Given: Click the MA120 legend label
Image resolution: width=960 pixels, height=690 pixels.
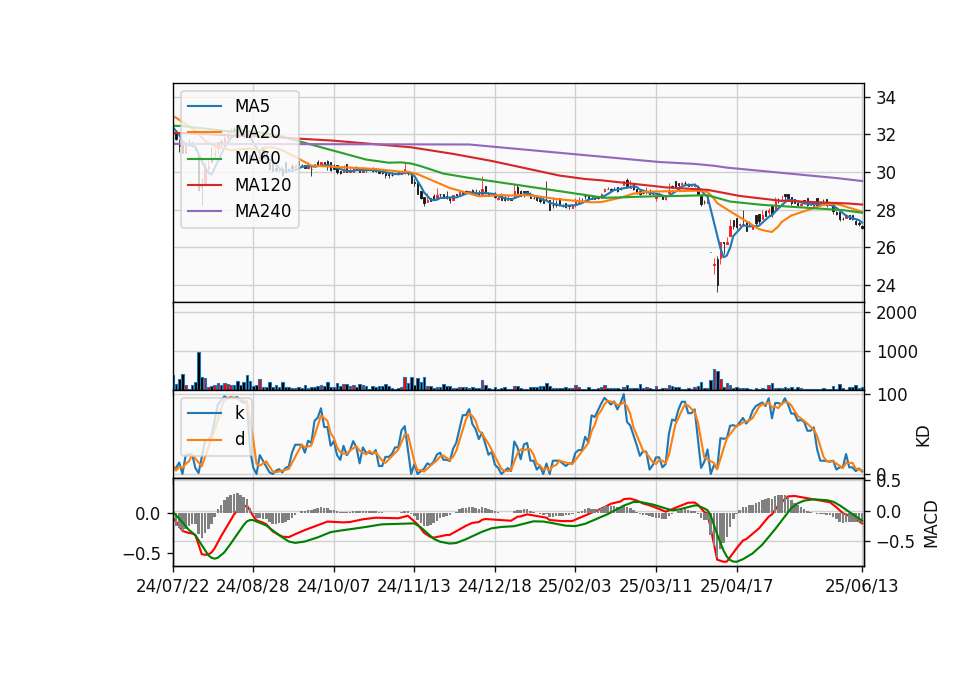Looking at the screenshot, I should point(263,185).
